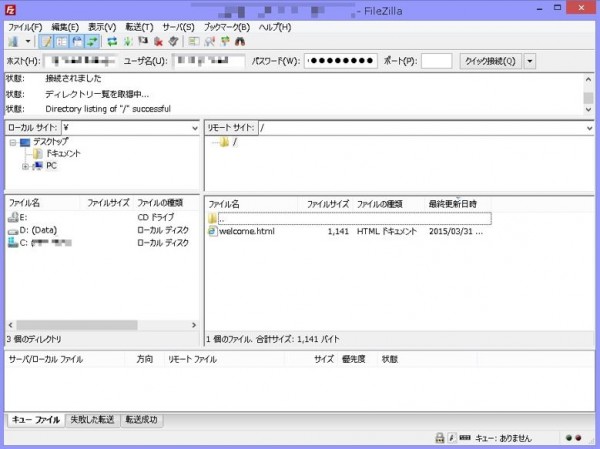Toggle the message log display

pos(46,41)
